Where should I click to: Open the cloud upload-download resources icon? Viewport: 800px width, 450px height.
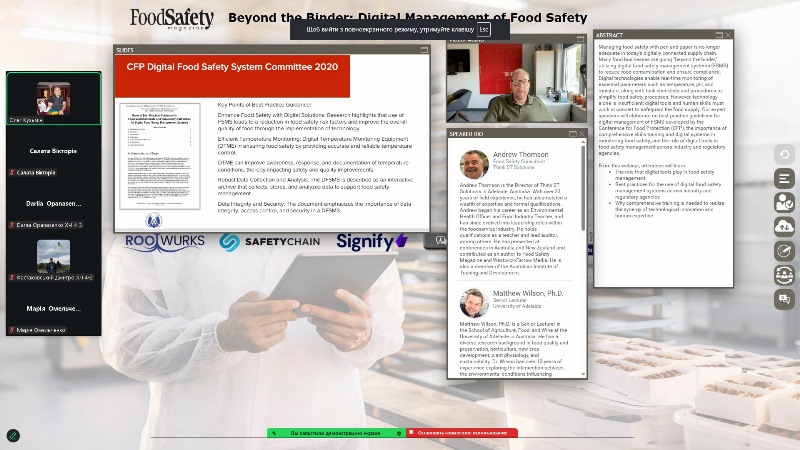tap(784, 227)
